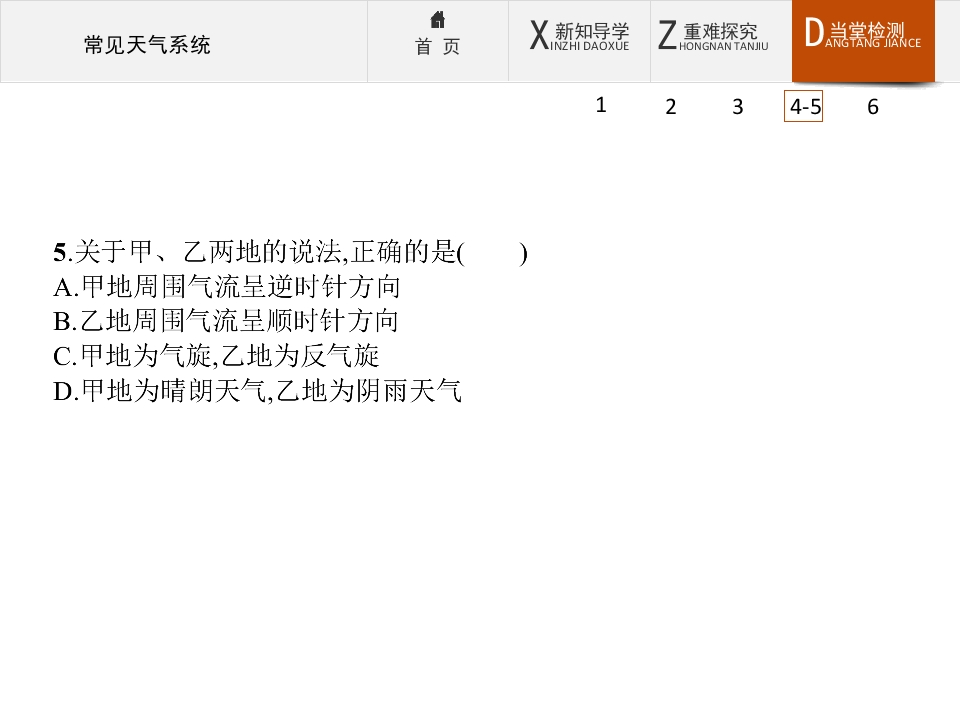Click the blank answer parentheses in question 5
Viewport: 960px width, 720px height.
coord(493,252)
